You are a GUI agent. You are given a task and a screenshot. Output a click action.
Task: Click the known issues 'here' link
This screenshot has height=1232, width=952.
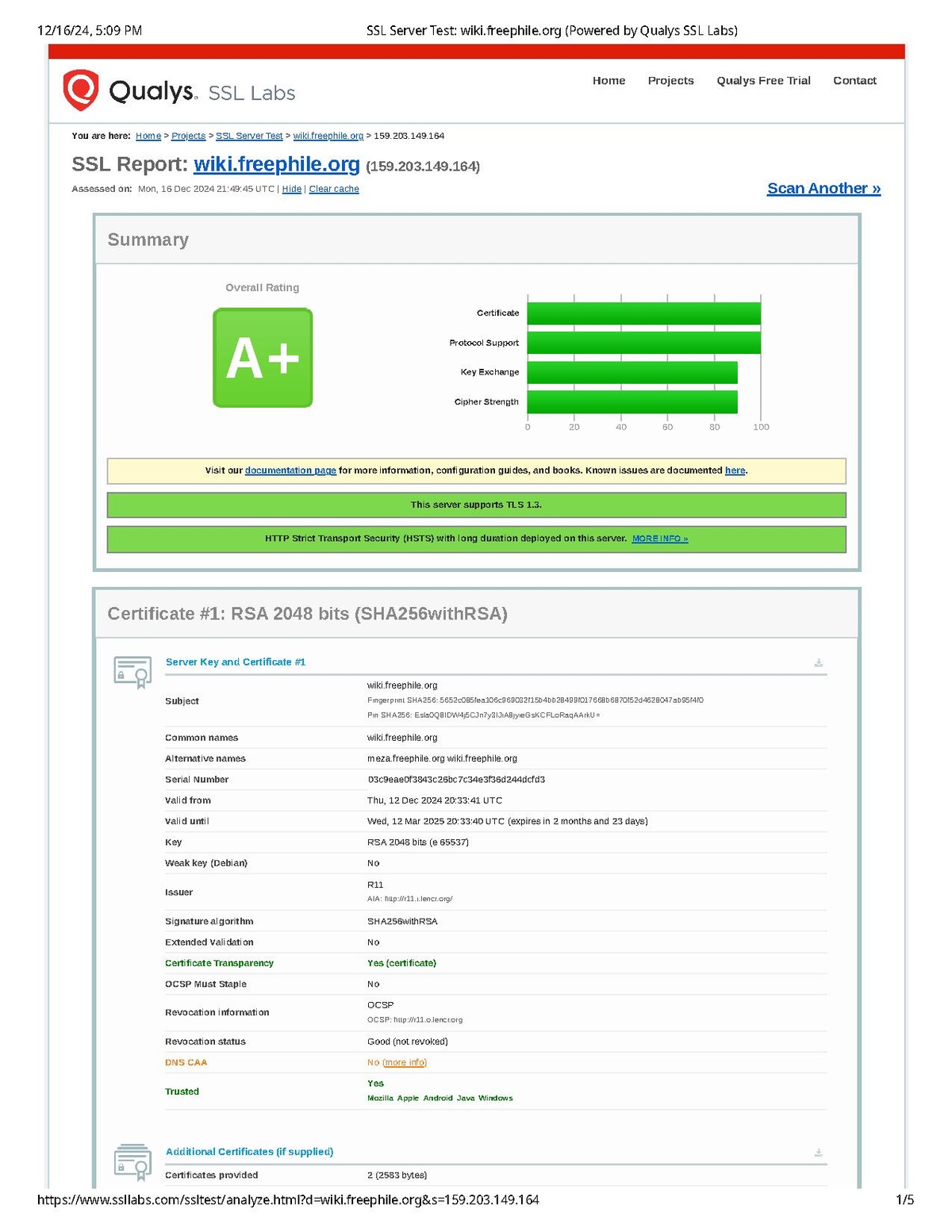coord(735,470)
